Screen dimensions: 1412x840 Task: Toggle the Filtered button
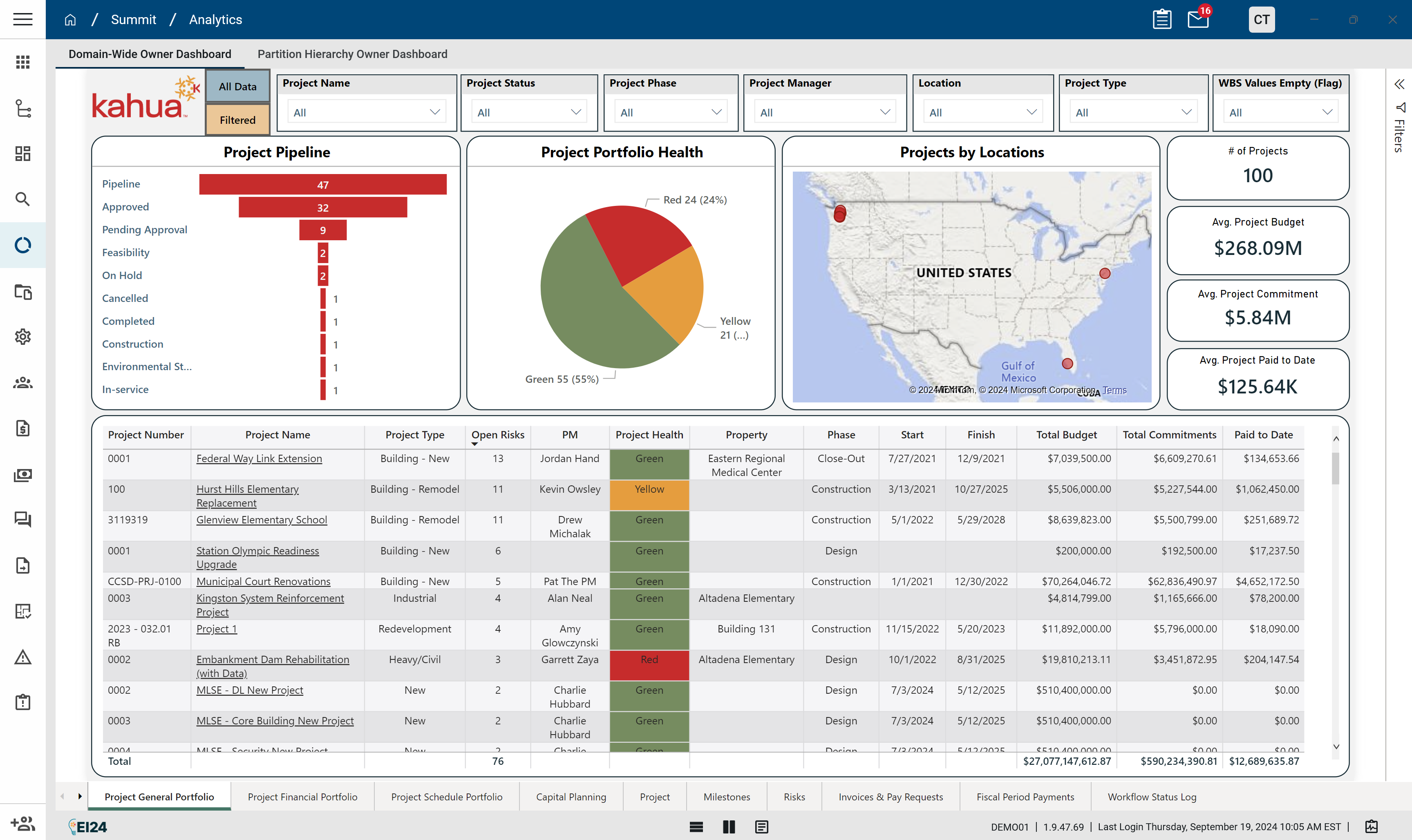pyautogui.click(x=238, y=120)
